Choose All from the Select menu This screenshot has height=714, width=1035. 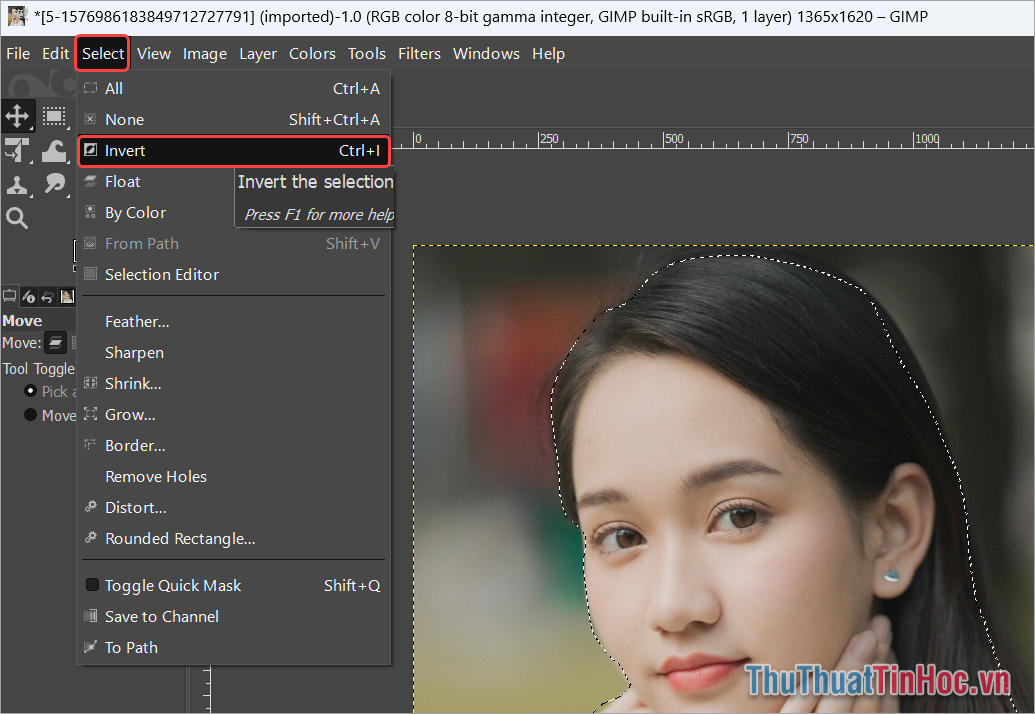pyautogui.click(x=234, y=88)
